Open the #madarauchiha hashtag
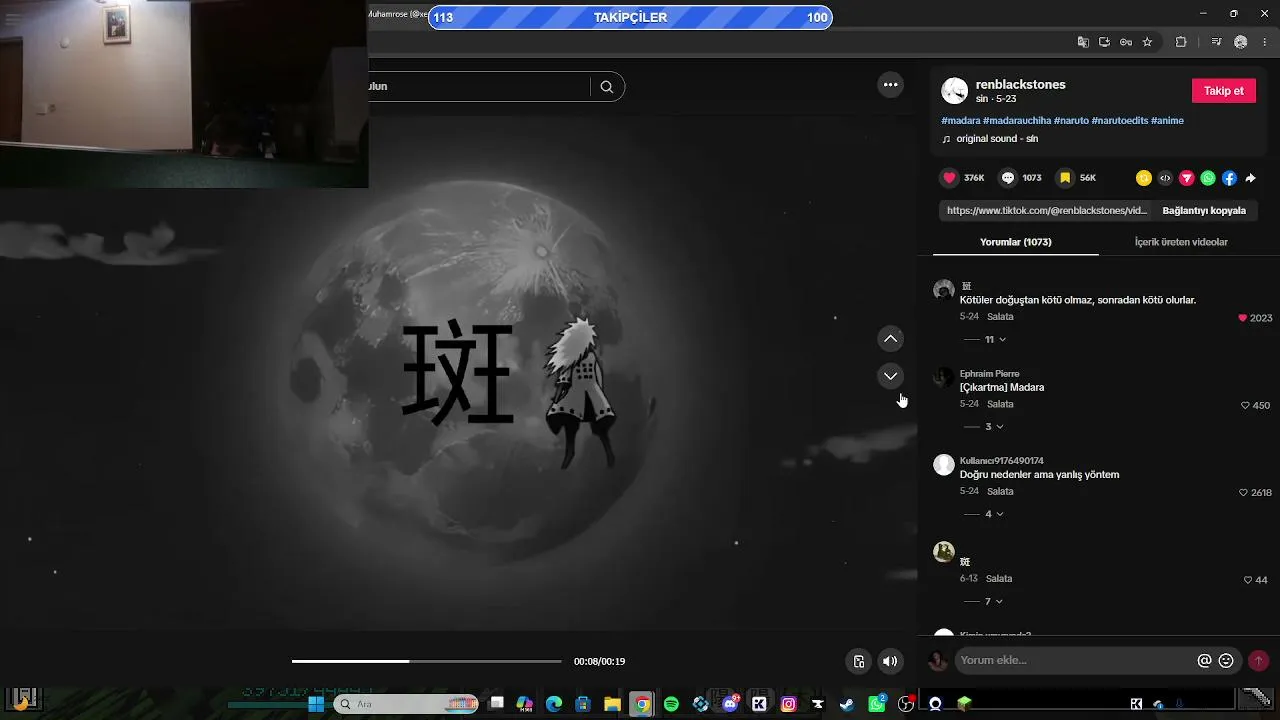The image size is (1280, 720). 1017,121
